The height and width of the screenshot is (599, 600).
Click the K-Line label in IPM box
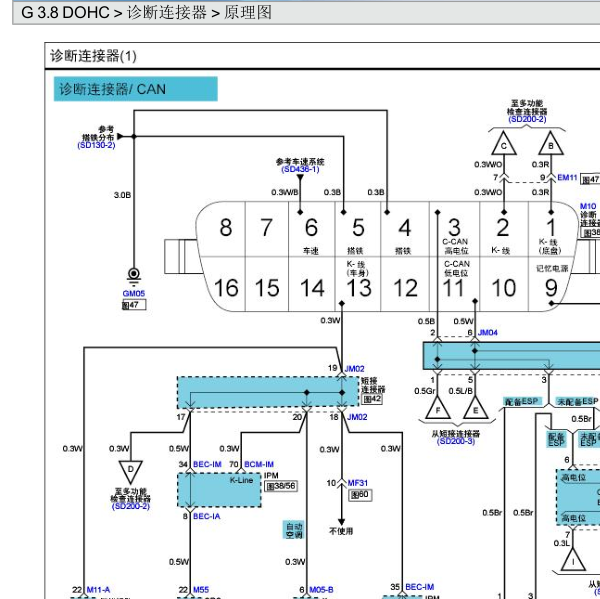[241, 480]
